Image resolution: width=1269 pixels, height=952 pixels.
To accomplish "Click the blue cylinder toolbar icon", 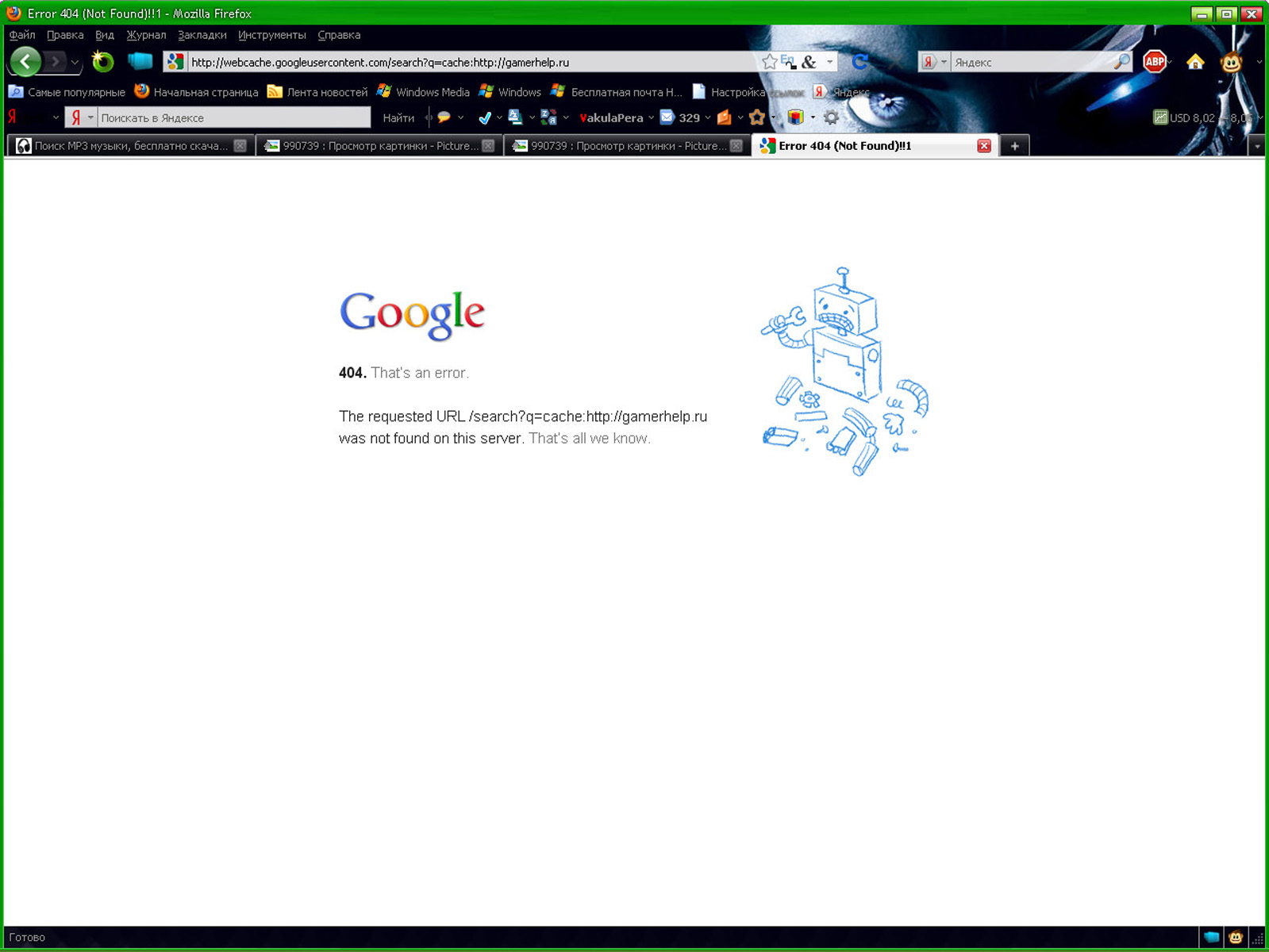I will (140, 61).
